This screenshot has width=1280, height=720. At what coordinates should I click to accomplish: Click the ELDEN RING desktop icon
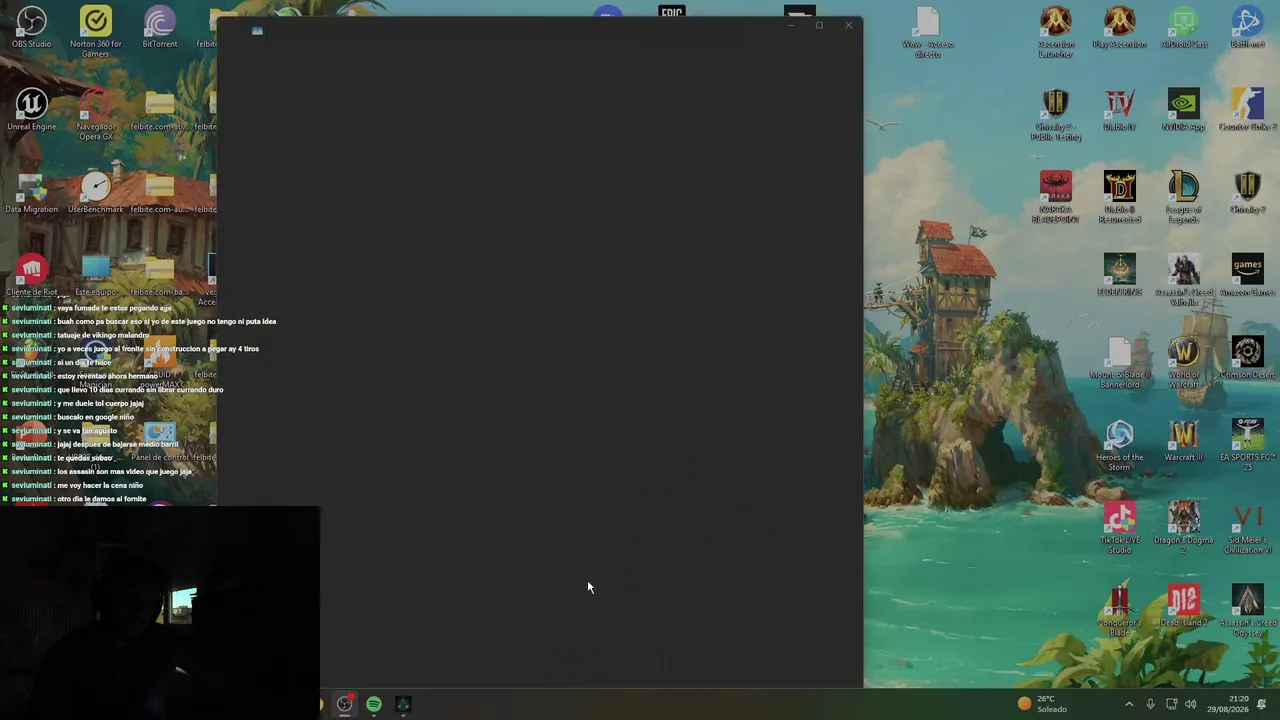pyautogui.click(x=1120, y=275)
